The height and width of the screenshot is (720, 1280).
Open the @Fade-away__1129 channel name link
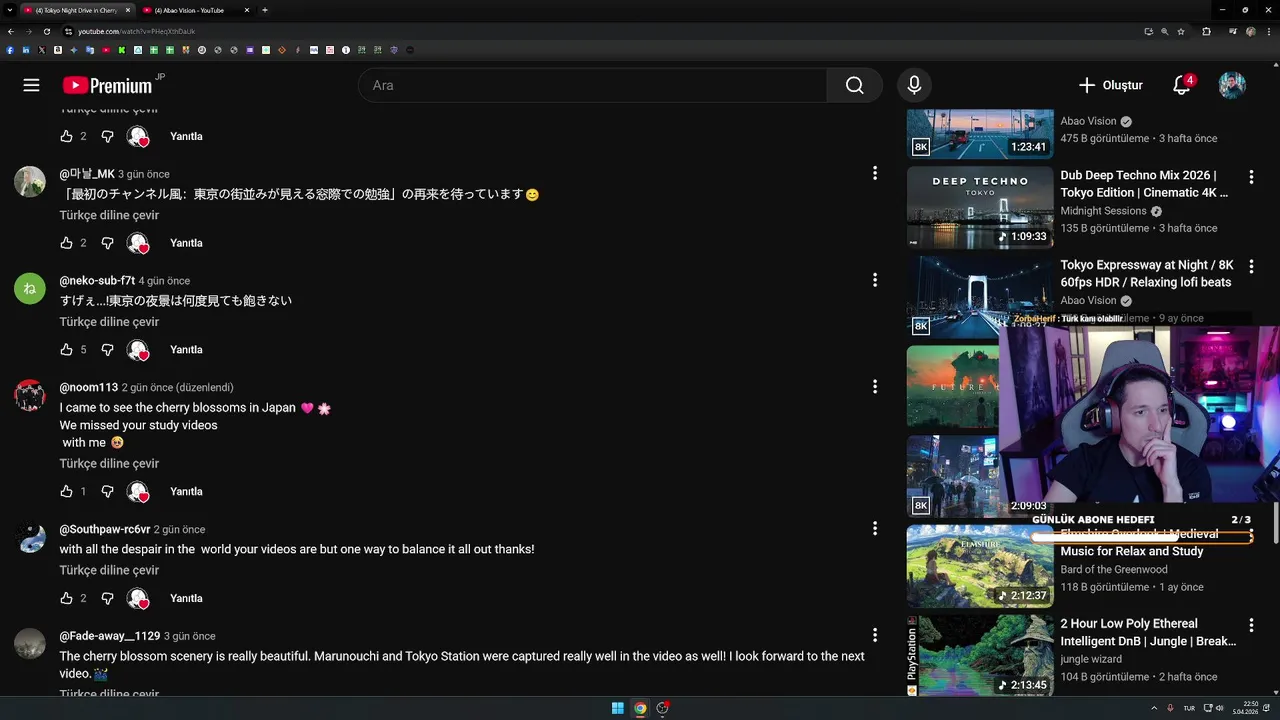pyautogui.click(x=109, y=636)
